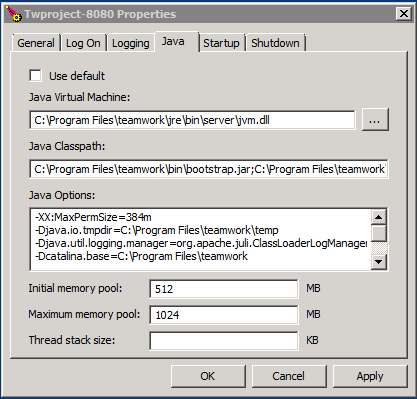417x399 pixels.
Task: Open the Log On tab
Action: (83, 43)
